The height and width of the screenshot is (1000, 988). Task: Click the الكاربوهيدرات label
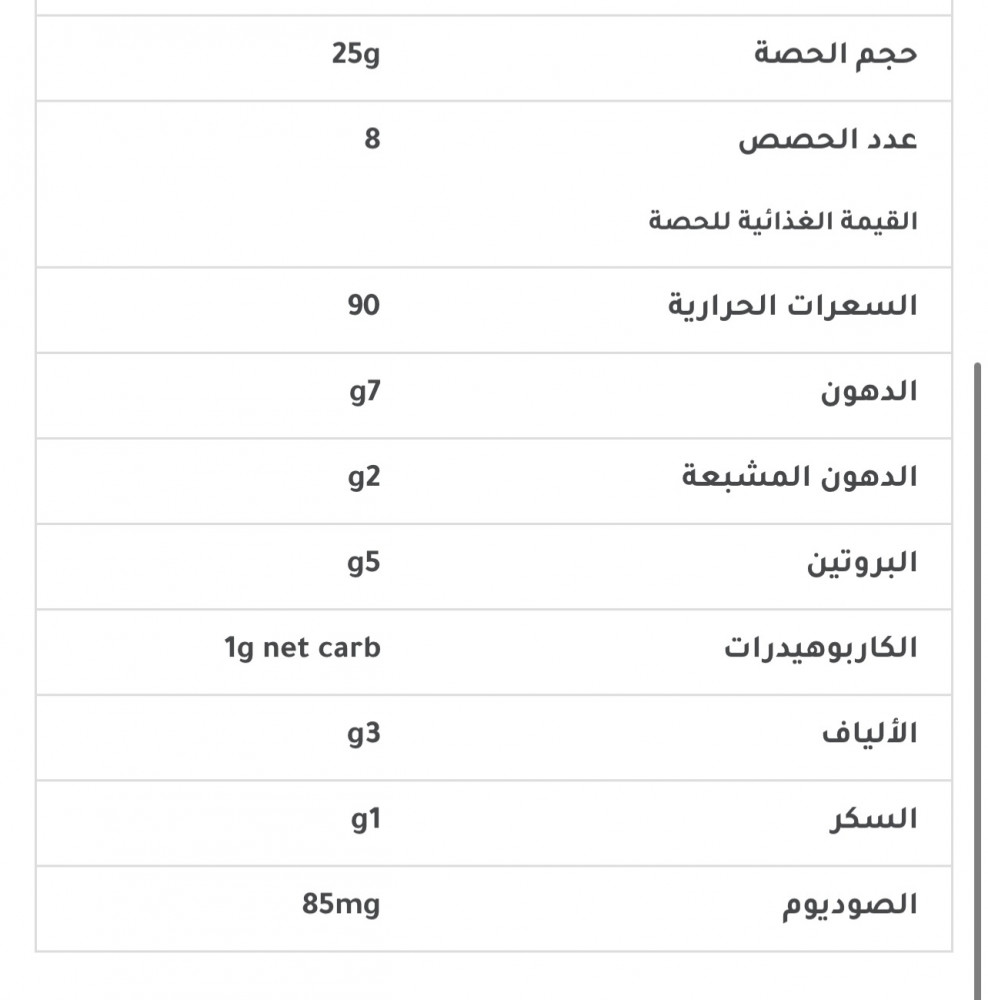click(820, 648)
